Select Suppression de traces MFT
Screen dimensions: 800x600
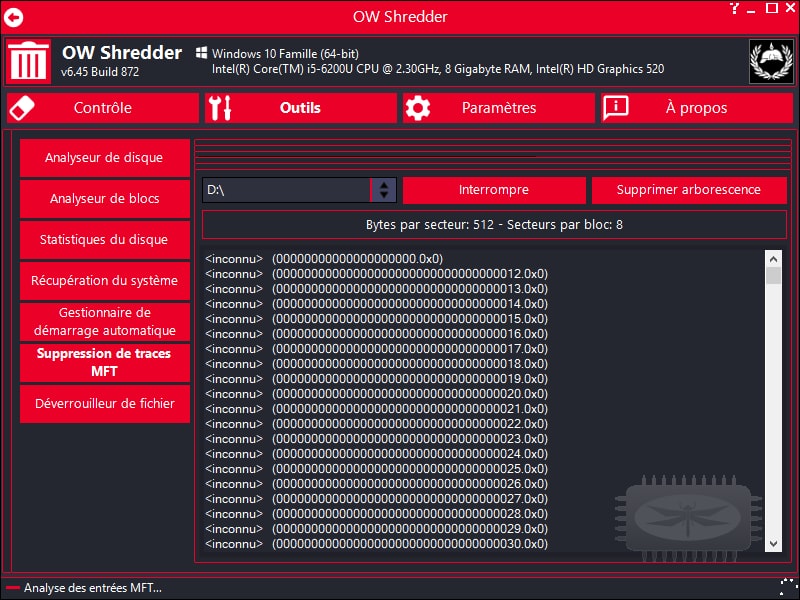(x=105, y=362)
